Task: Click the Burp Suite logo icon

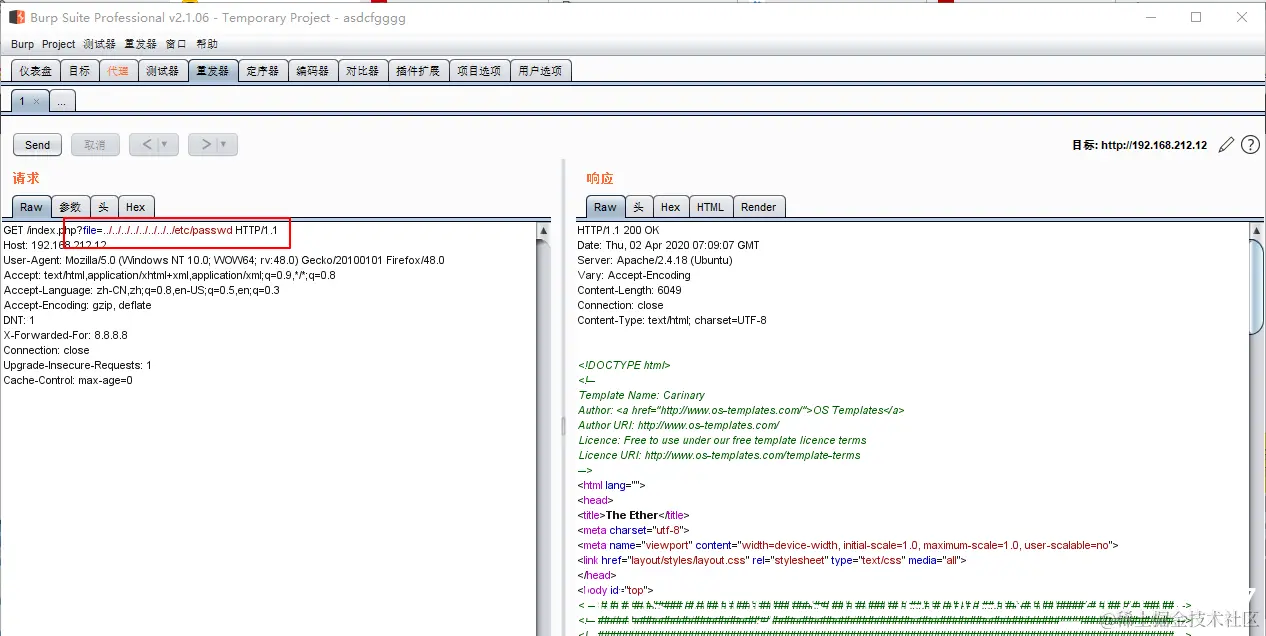Action: point(15,17)
